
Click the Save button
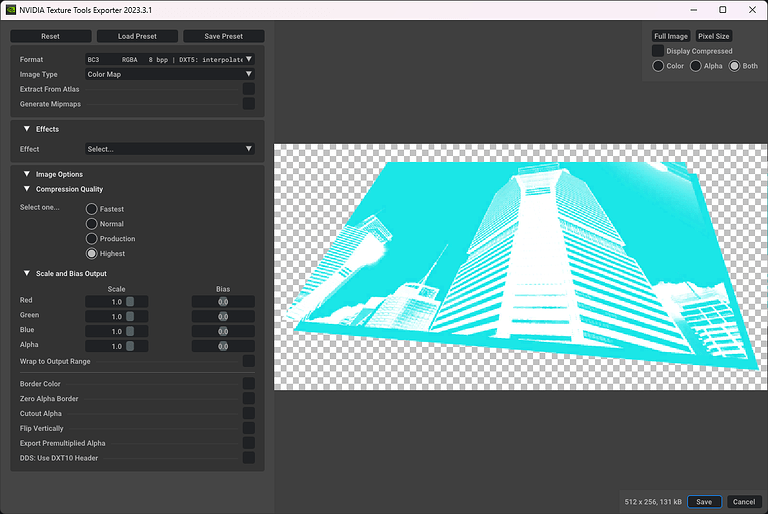704,502
